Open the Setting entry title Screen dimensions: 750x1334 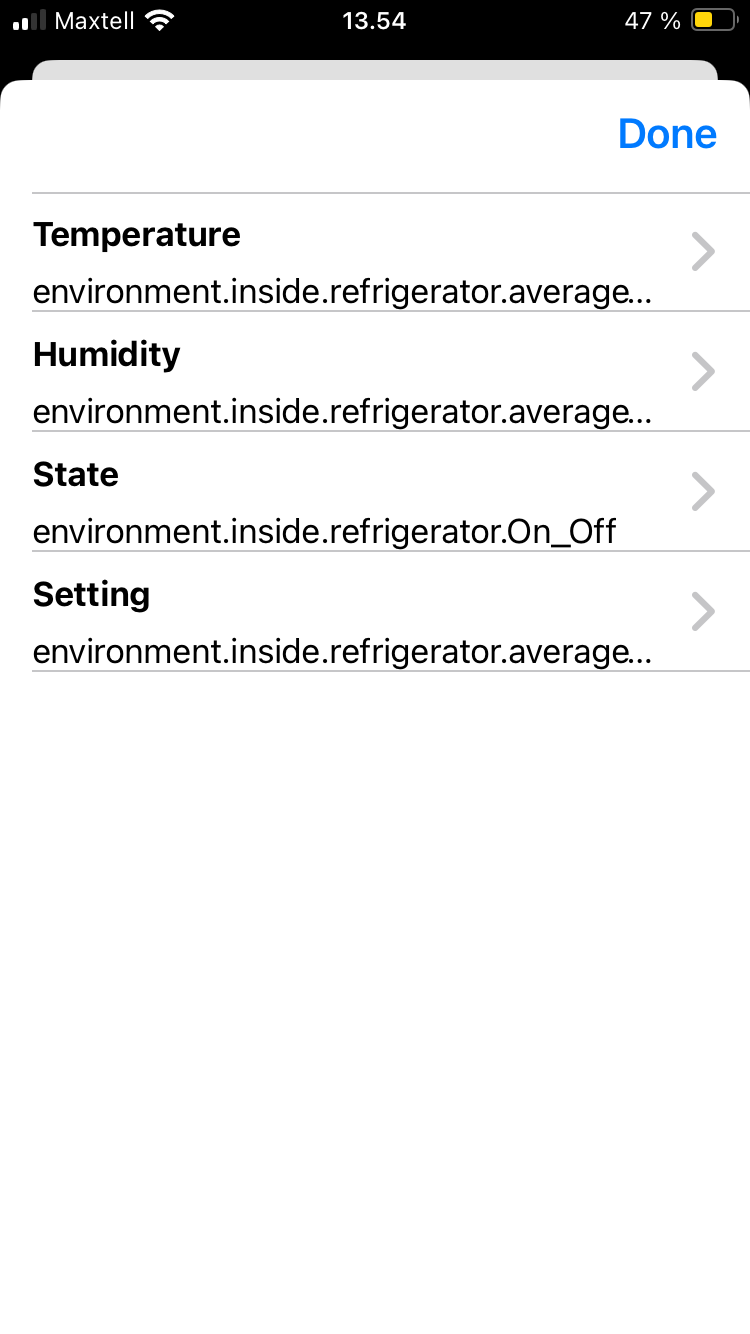click(92, 595)
